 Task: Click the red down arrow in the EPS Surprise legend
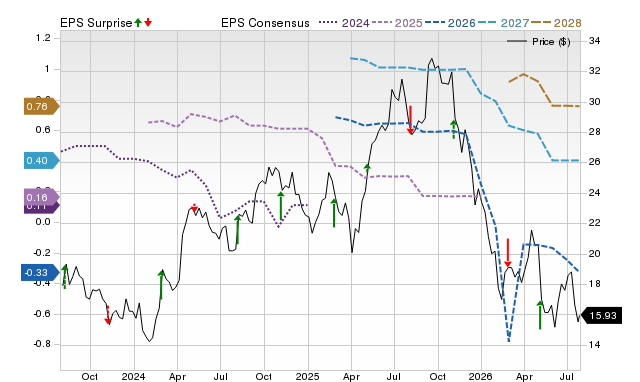pyautogui.click(x=148, y=22)
